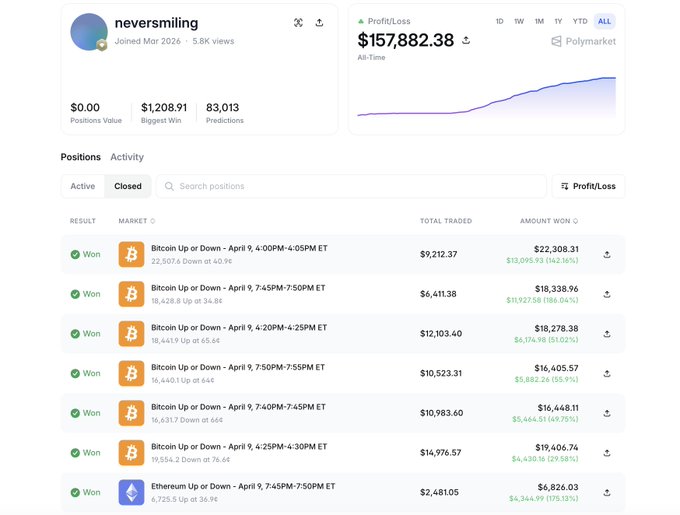680x515 pixels.
Task: Open Ethereum Up or Down April 9, 7:45PM-7:50PM ET
Action: coord(243,486)
